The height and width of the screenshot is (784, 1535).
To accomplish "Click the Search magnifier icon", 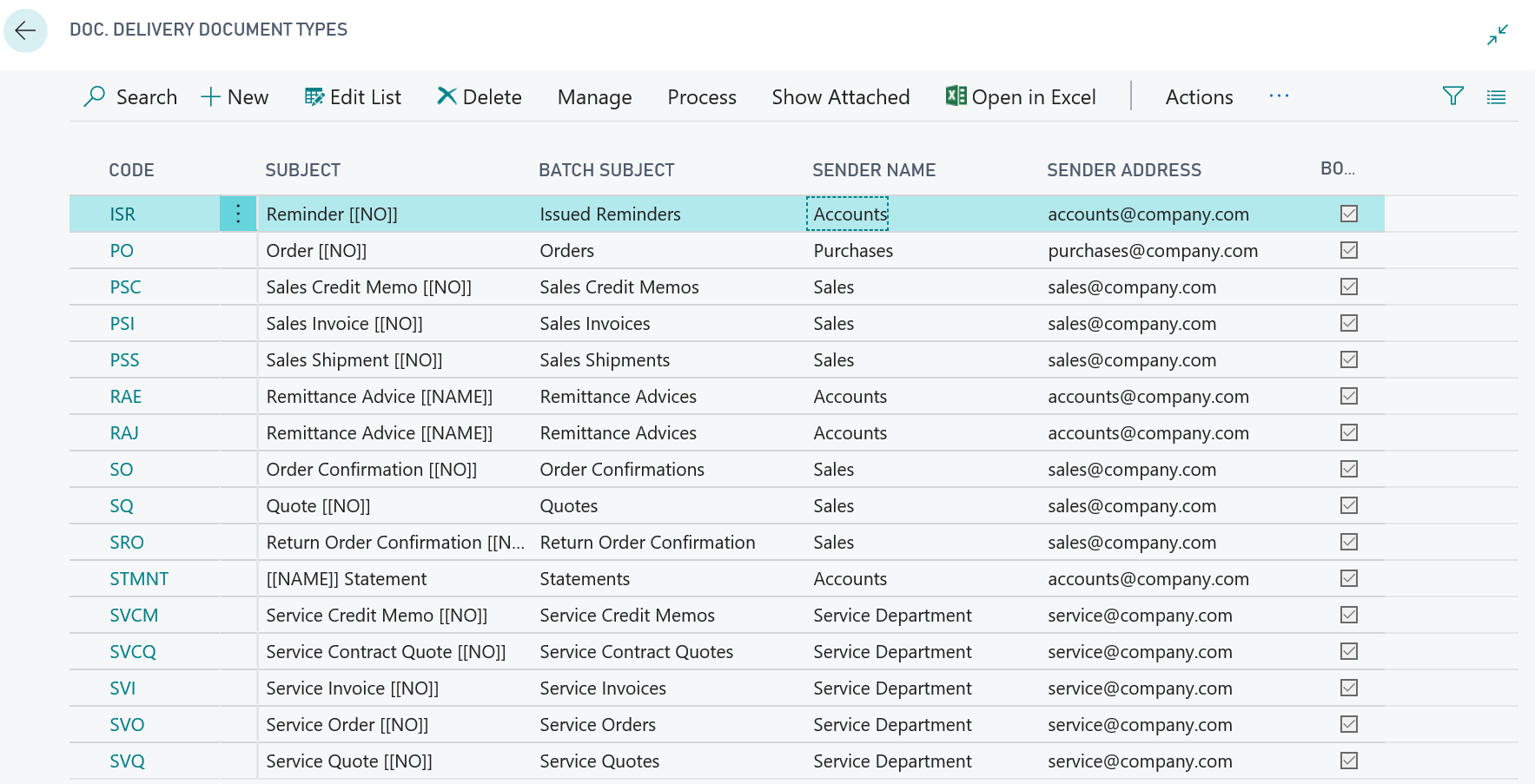I will [95, 96].
